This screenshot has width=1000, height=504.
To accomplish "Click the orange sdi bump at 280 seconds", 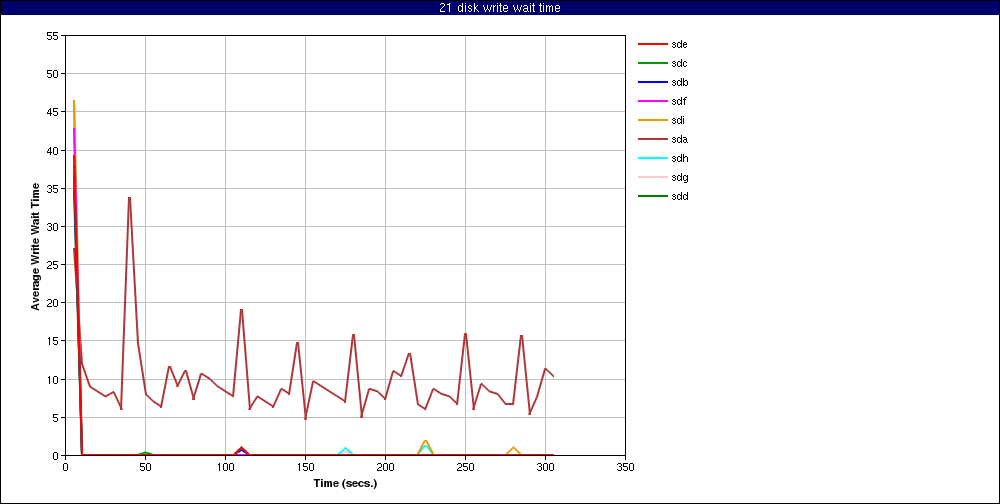I will pos(513,448).
